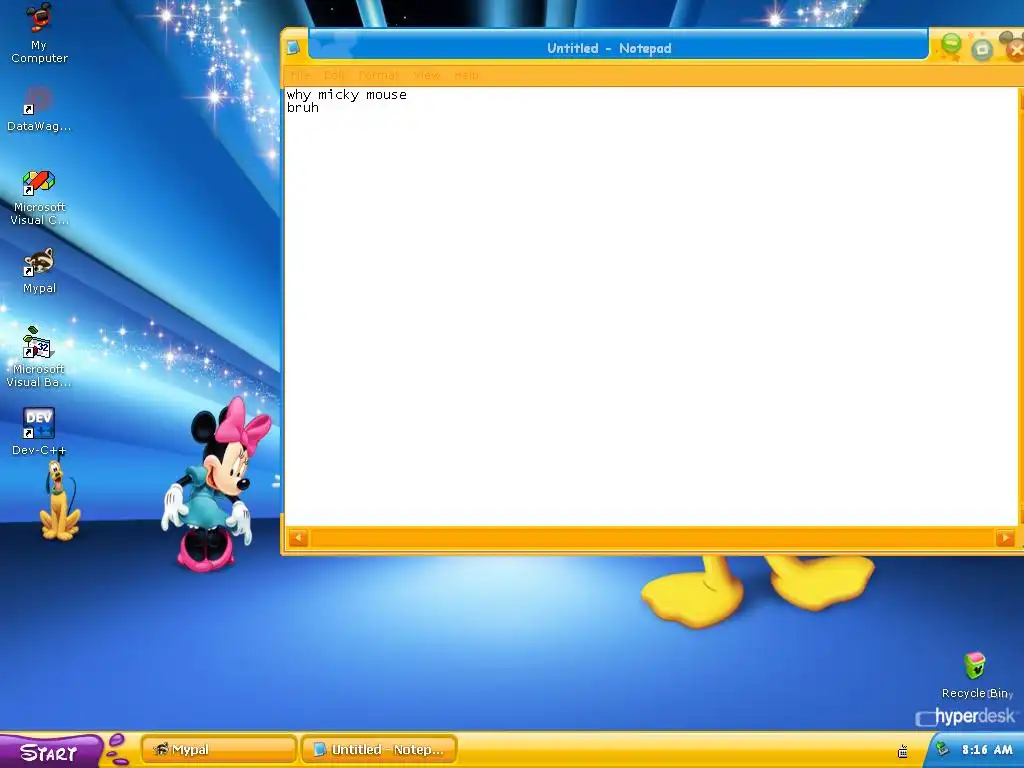The image size is (1024, 768).
Task: Select the Mypal raccoon desktop icon
Action: [39, 271]
